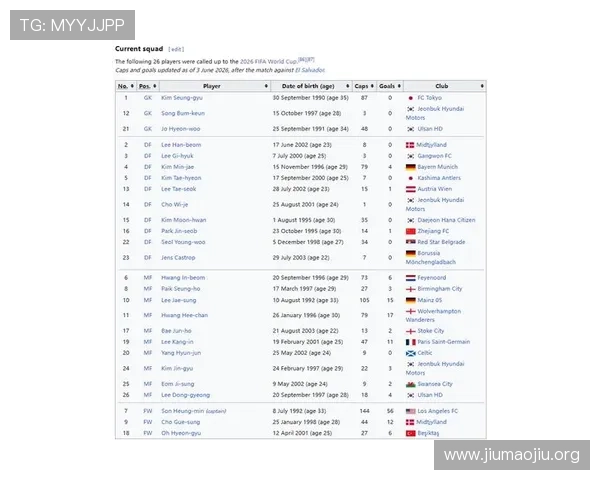This screenshot has width=600, height=480.
Task: Open Hwang Hee-chan's player link
Action: click(184, 315)
